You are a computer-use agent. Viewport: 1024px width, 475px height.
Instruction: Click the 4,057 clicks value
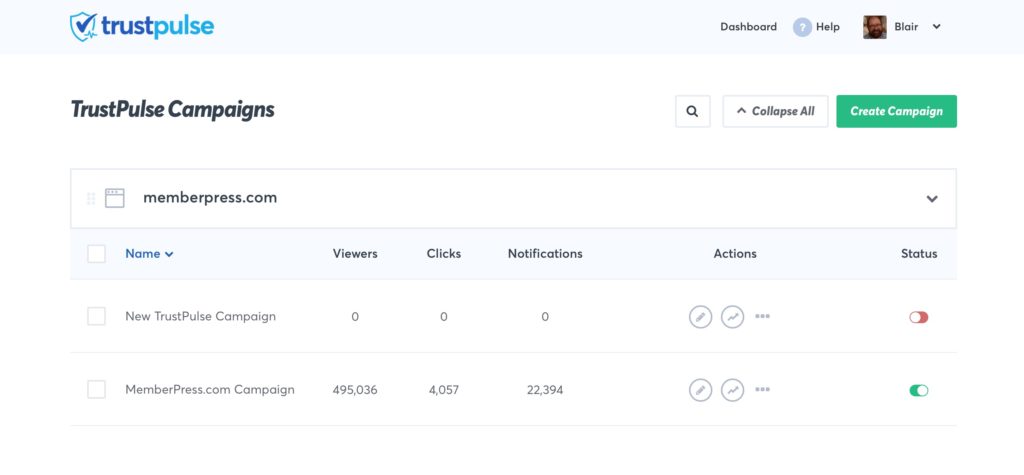(444, 390)
